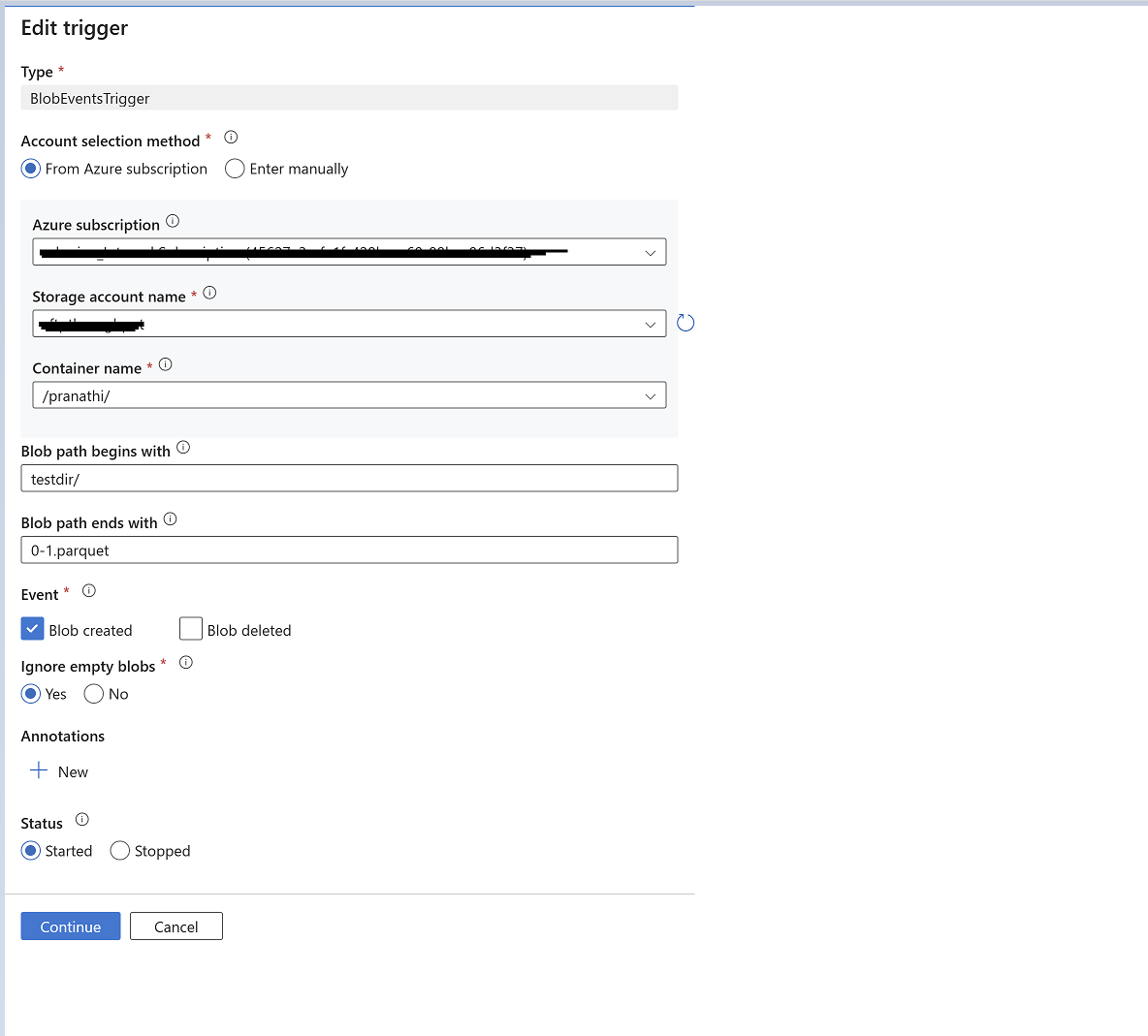Viewport: 1148px width, 1036px height.
Task: Set trigger status to Stopped
Action: tap(119, 850)
